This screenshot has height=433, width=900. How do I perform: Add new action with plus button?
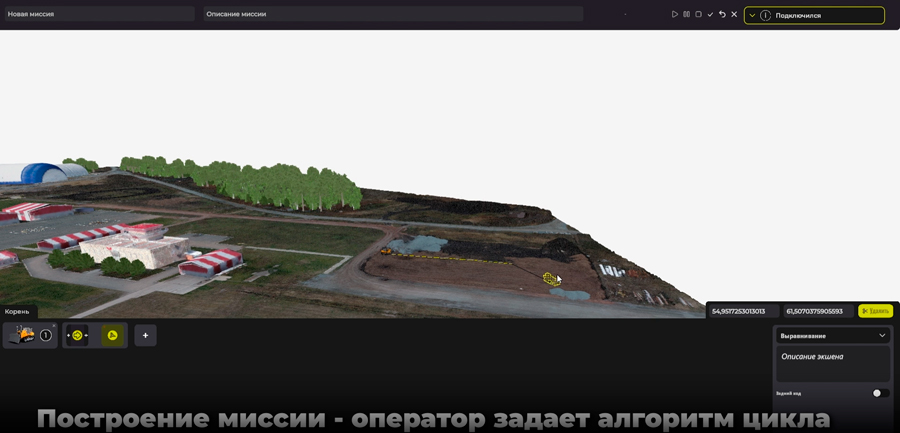(145, 336)
